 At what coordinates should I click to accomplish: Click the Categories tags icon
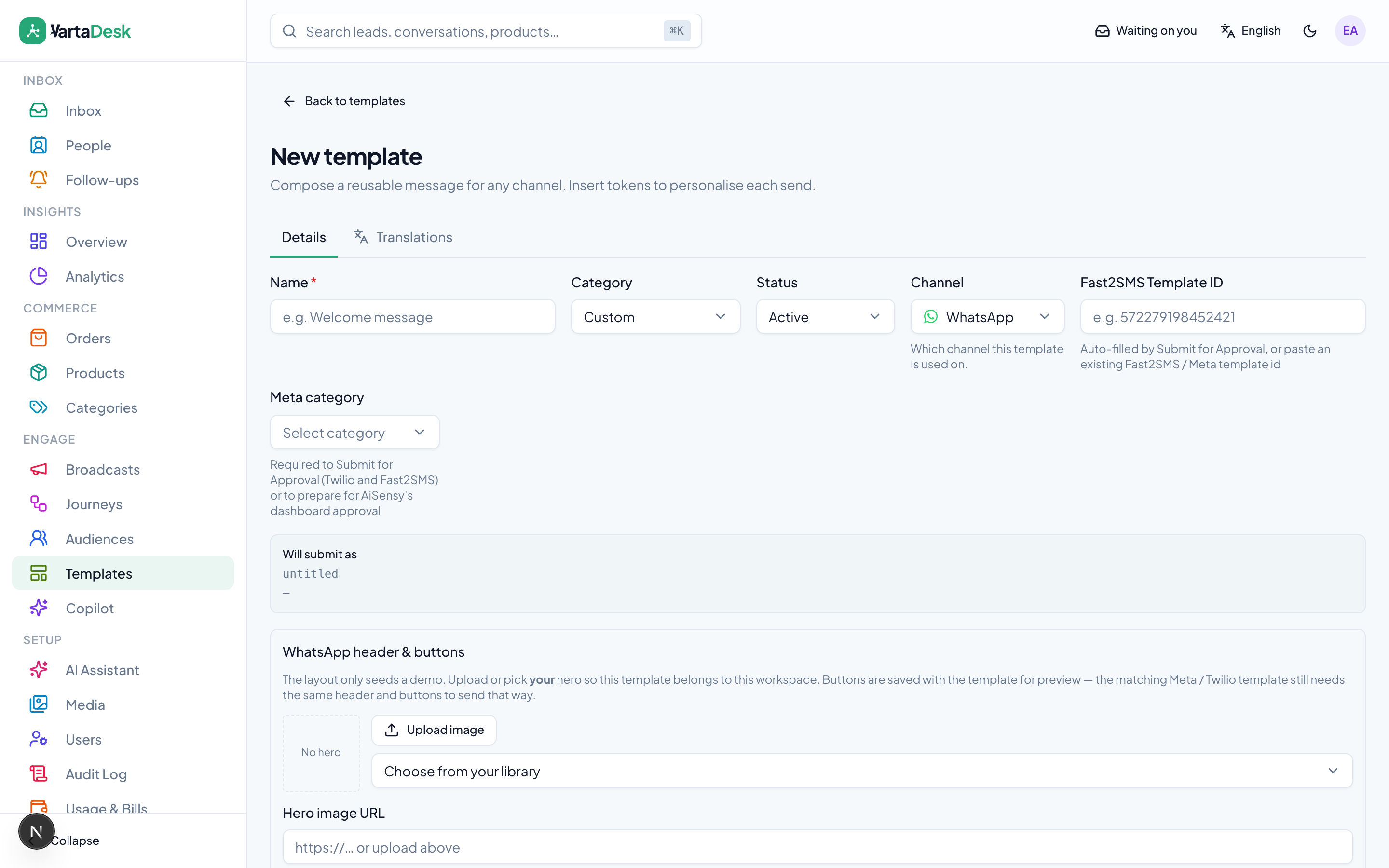pos(39,407)
